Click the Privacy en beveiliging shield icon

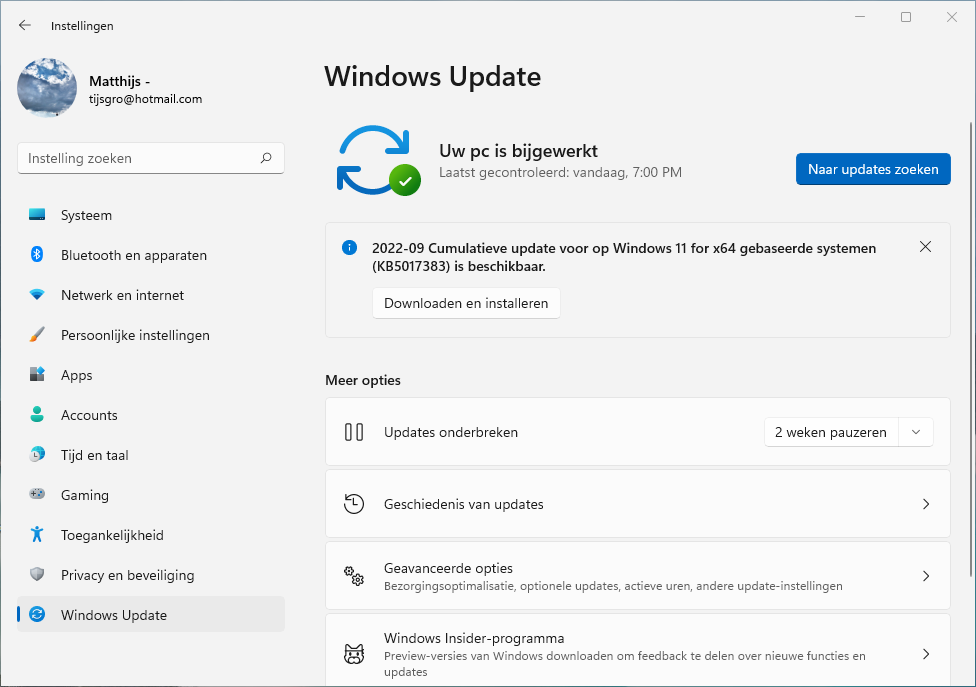click(x=37, y=575)
